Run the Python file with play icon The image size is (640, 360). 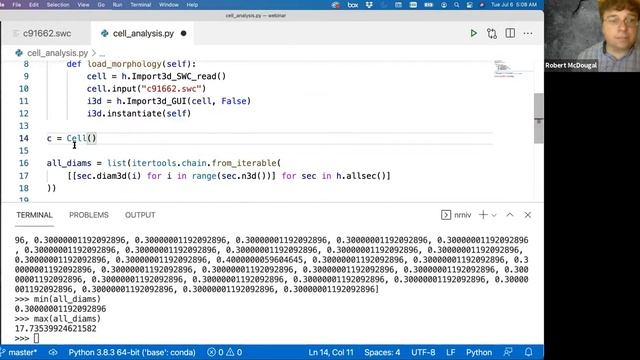tap(473, 33)
